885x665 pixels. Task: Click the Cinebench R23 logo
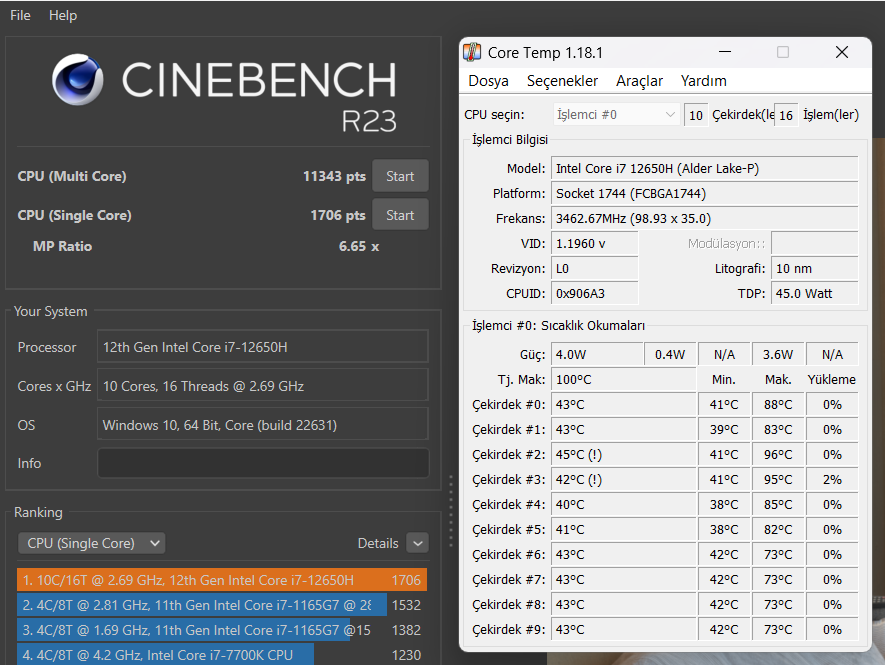point(222,93)
